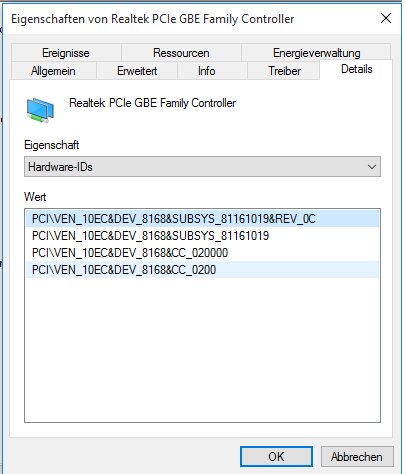Select the Info tab

tap(206, 71)
